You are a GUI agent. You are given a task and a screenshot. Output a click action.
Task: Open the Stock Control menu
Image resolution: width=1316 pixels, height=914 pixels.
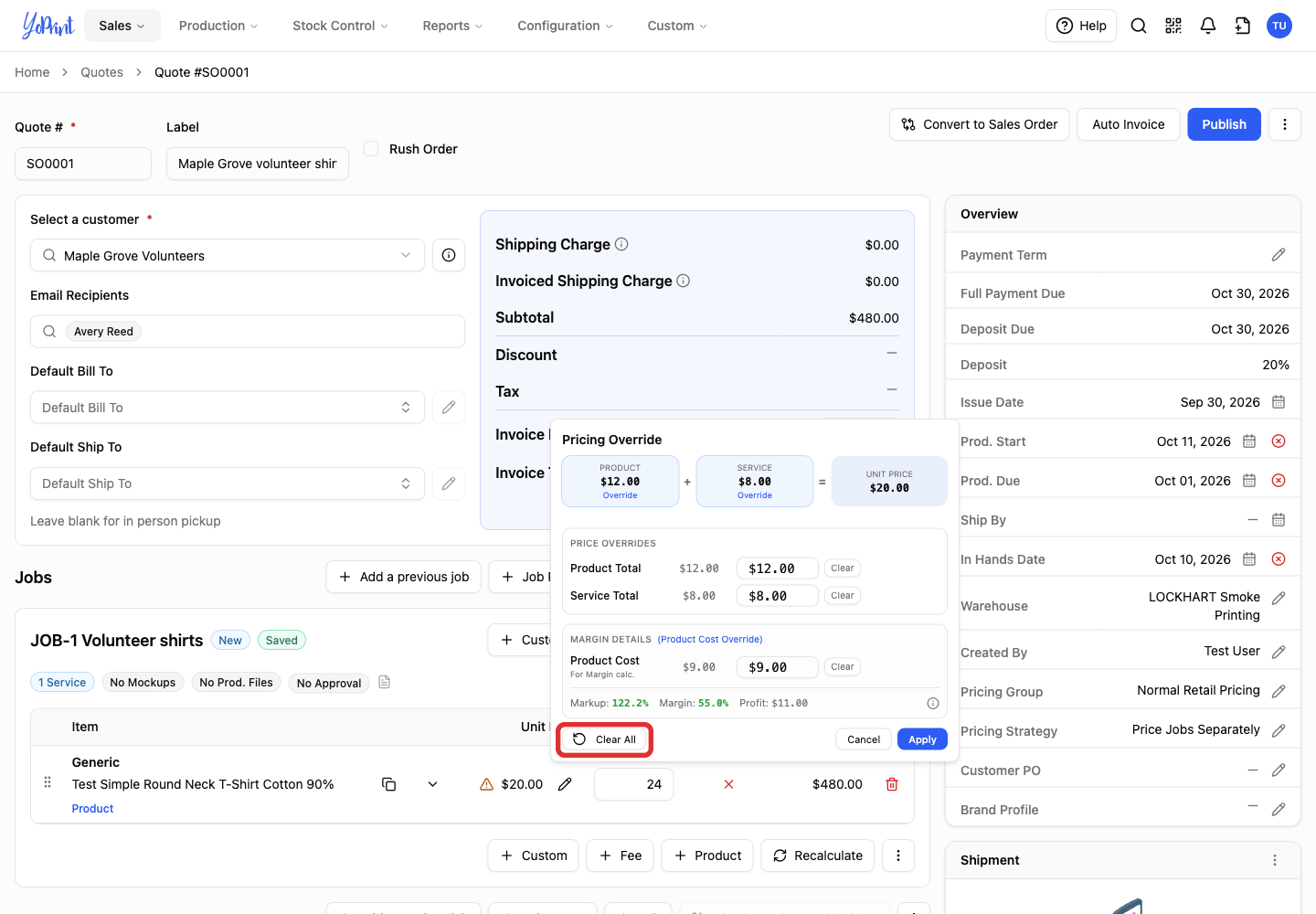click(x=340, y=26)
